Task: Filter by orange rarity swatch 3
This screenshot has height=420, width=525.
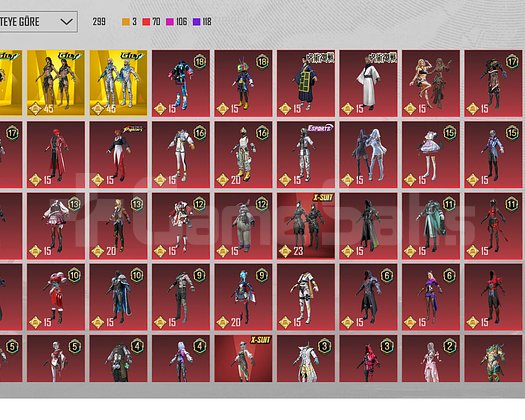Action: pyautogui.click(x=129, y=22)
